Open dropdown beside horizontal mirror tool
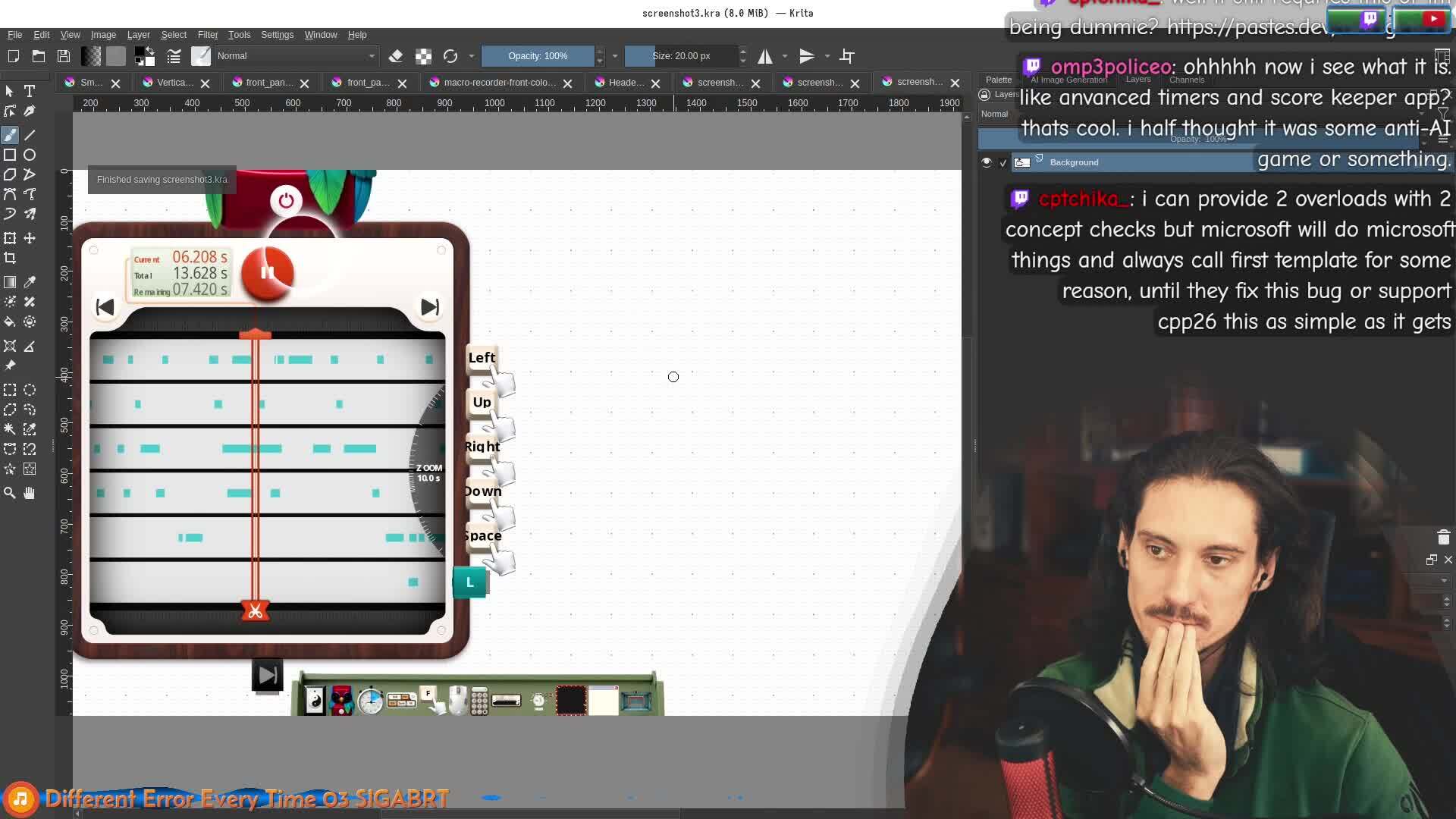Image resolution: width=1456 pixels, height=819 pixels. point(784,56)
